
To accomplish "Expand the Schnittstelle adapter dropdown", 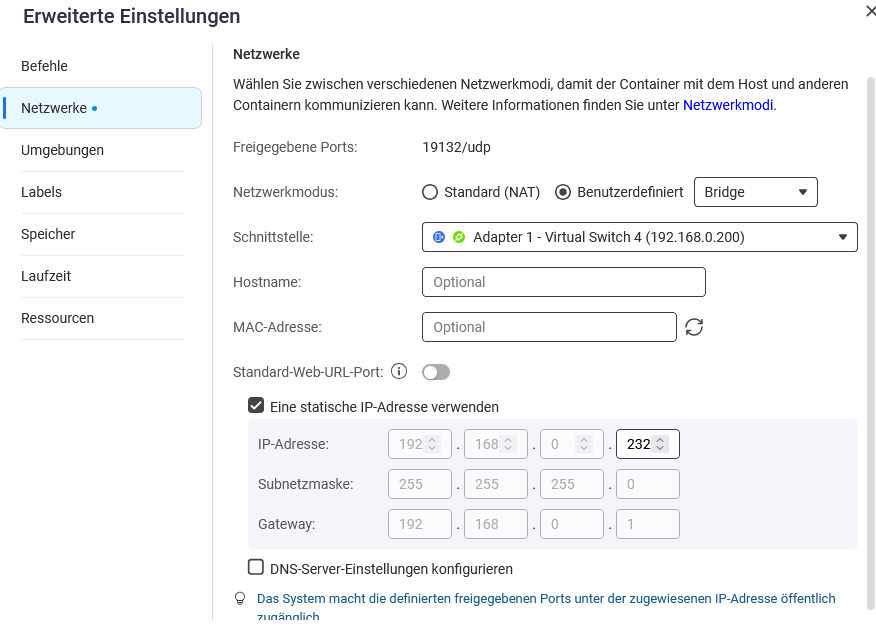I will (x=640, y=237).
